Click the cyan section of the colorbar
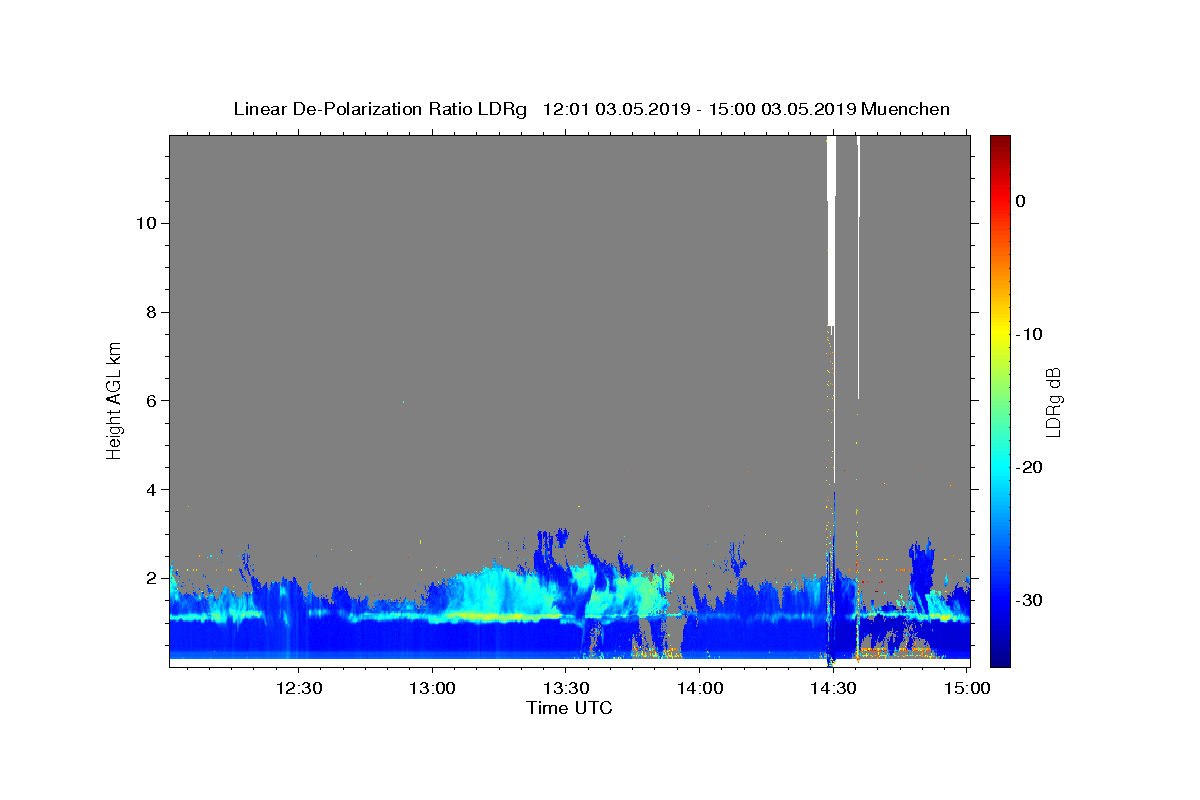Viewport: 1200px width, 800px height. click(1000, 467)
